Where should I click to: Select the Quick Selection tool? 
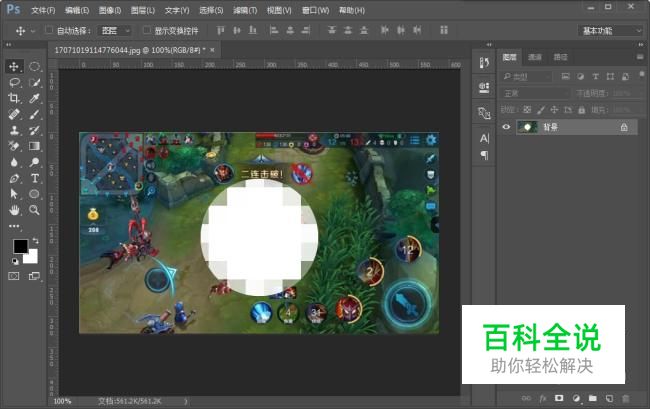tap(34, 82)
